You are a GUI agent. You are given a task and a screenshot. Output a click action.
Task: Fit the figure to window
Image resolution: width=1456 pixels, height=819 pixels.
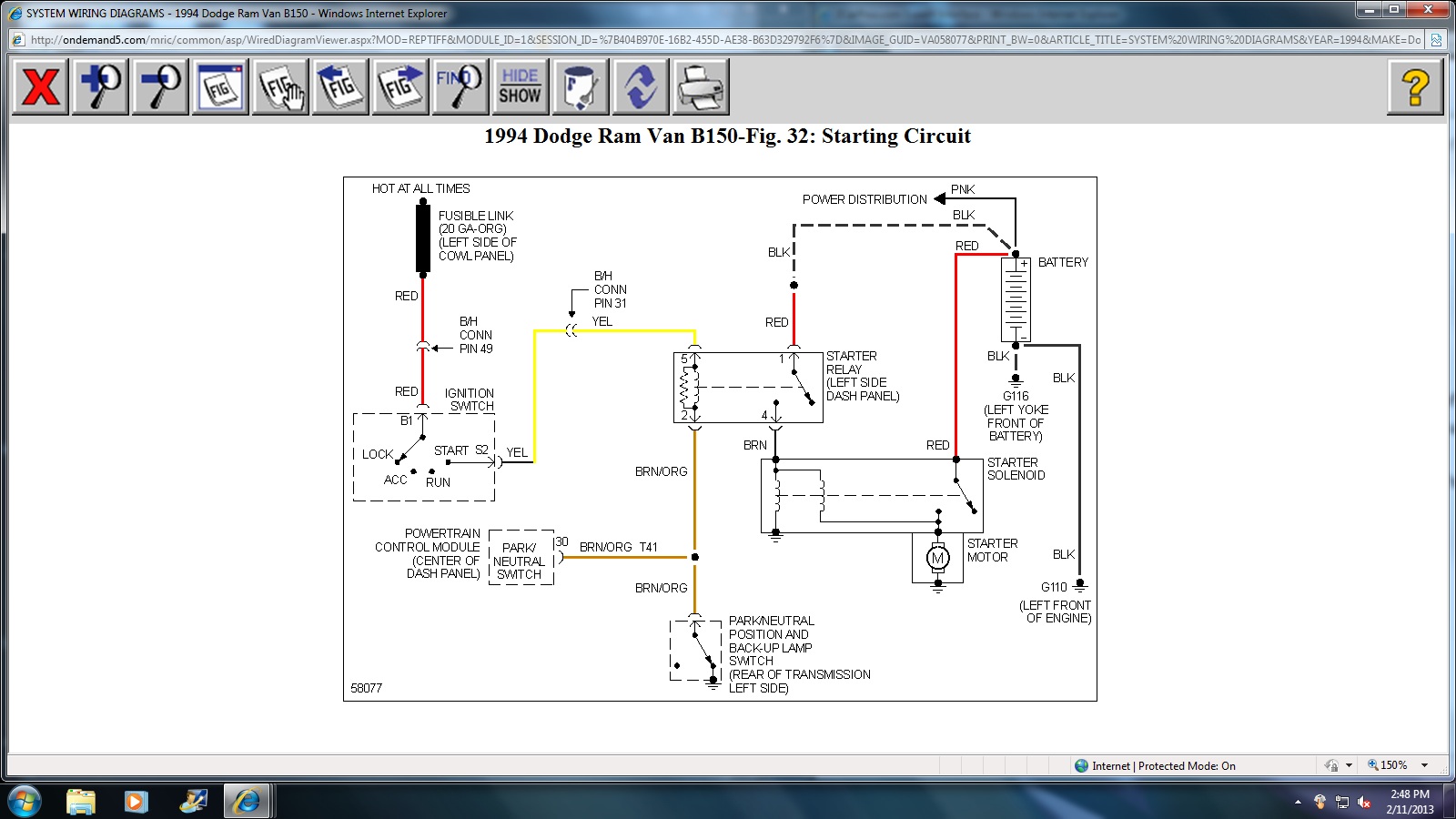coord(220,87)
